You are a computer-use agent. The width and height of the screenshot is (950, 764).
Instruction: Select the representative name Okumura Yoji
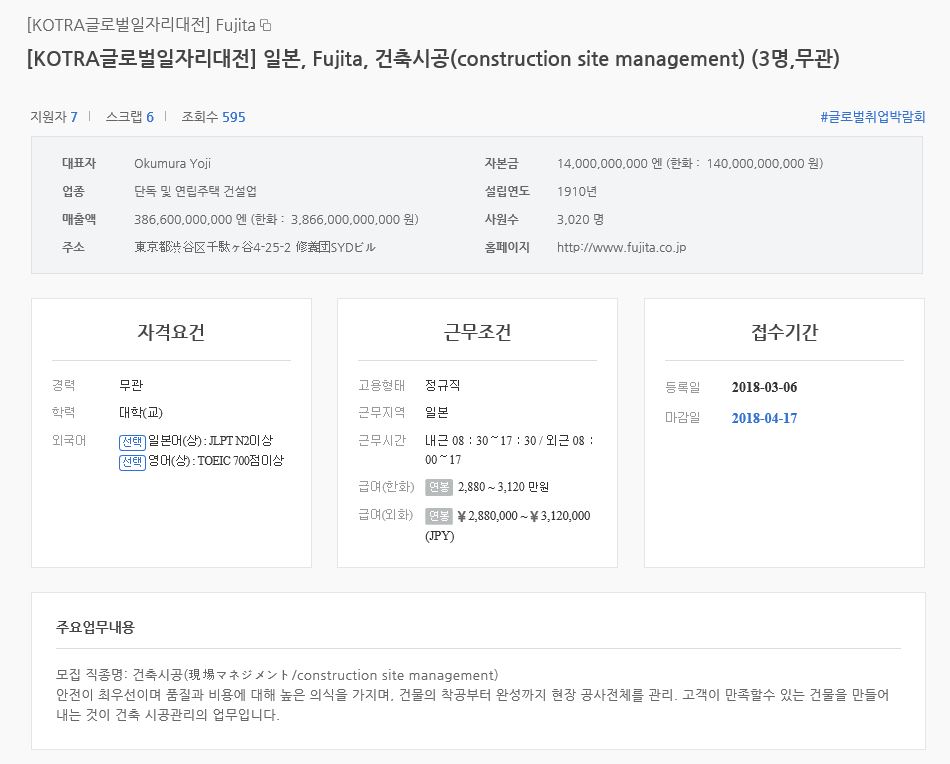pos(173,164)
